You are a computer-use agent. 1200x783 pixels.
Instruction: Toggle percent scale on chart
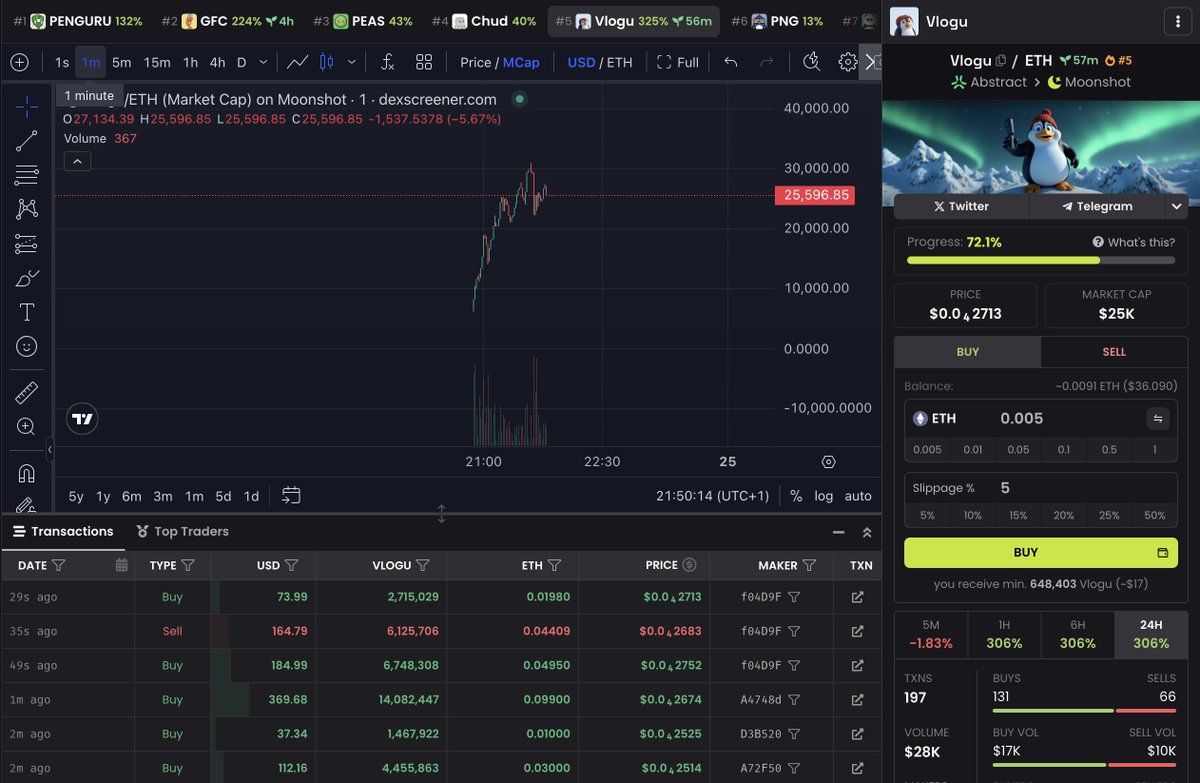pos(796,495)
